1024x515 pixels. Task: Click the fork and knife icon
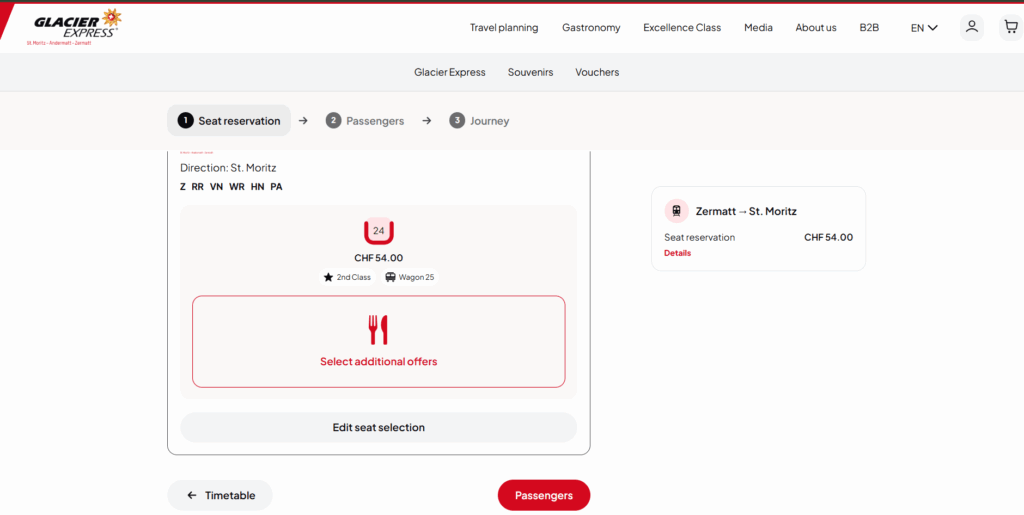click(378, 330)
